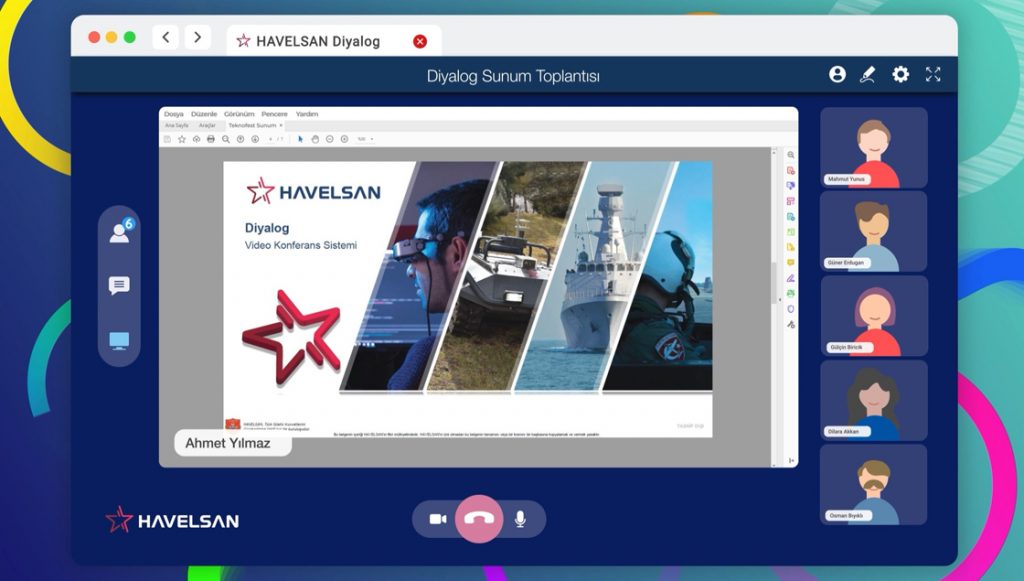Click the screen share monitor icon
The width and height of the screenshot is (1024, 581).
click(119, 341)
